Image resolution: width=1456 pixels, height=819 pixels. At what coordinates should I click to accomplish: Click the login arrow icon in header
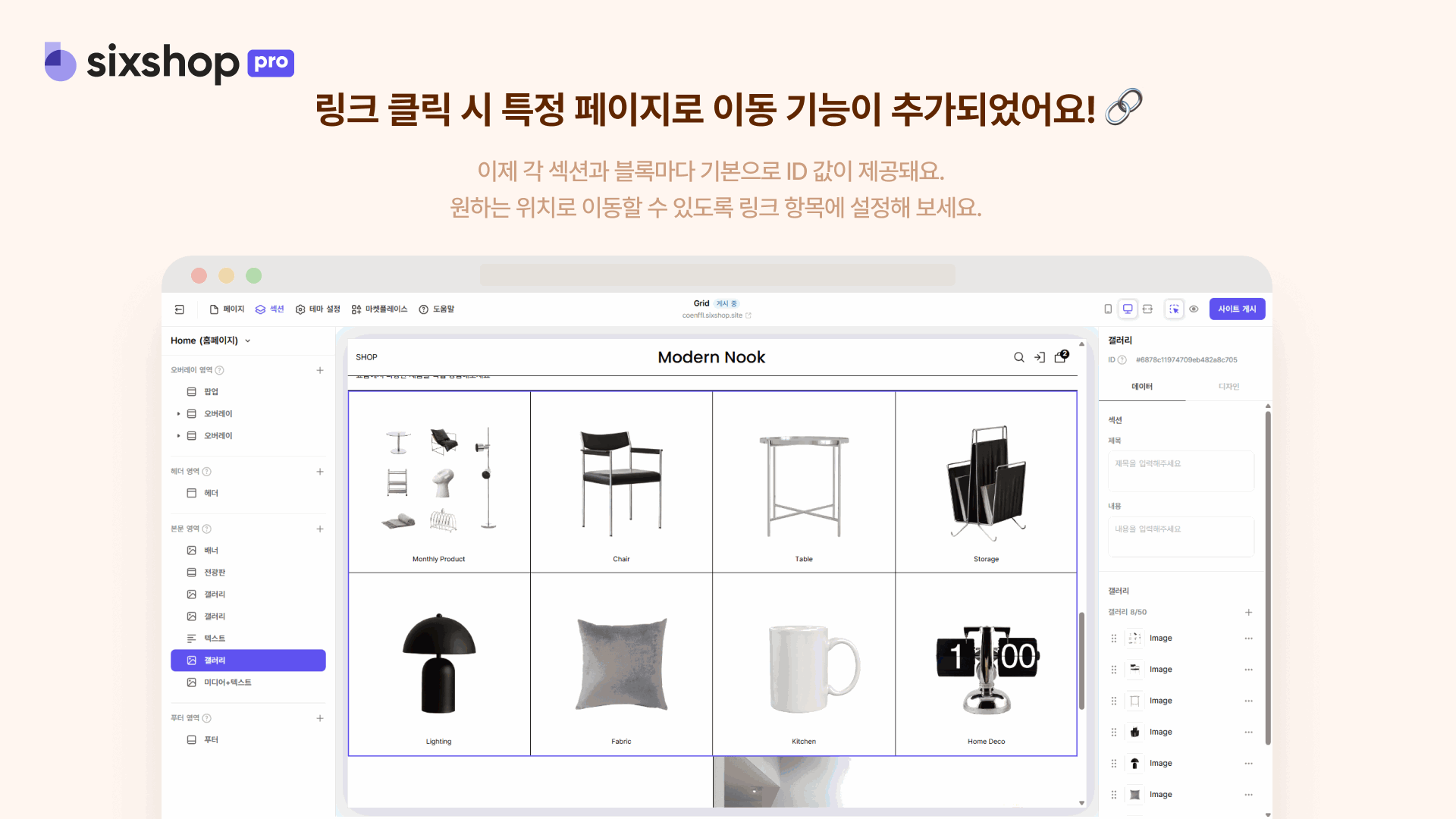click(1040, 357)
